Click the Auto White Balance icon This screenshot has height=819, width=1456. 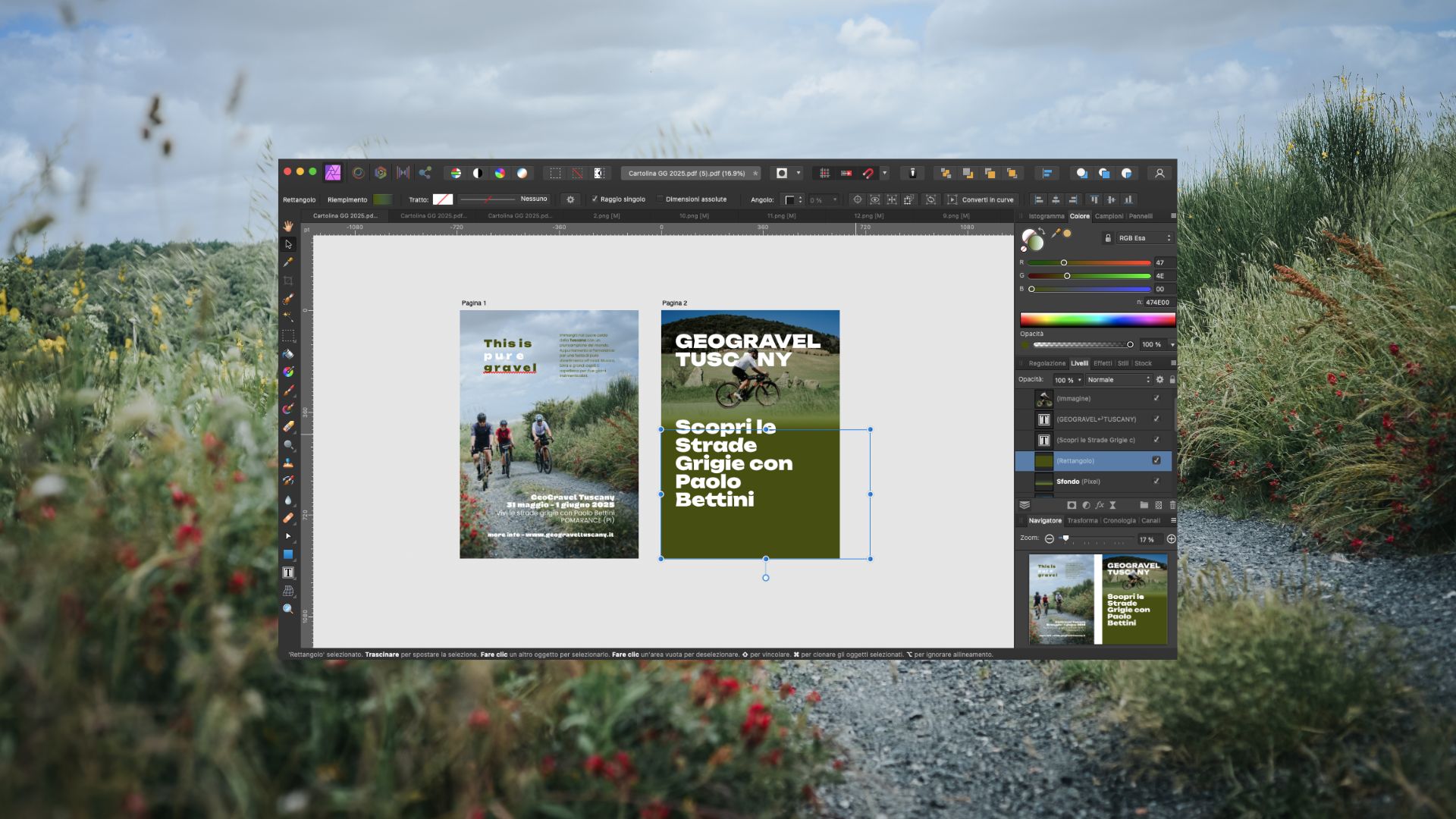tap(522, 173)
